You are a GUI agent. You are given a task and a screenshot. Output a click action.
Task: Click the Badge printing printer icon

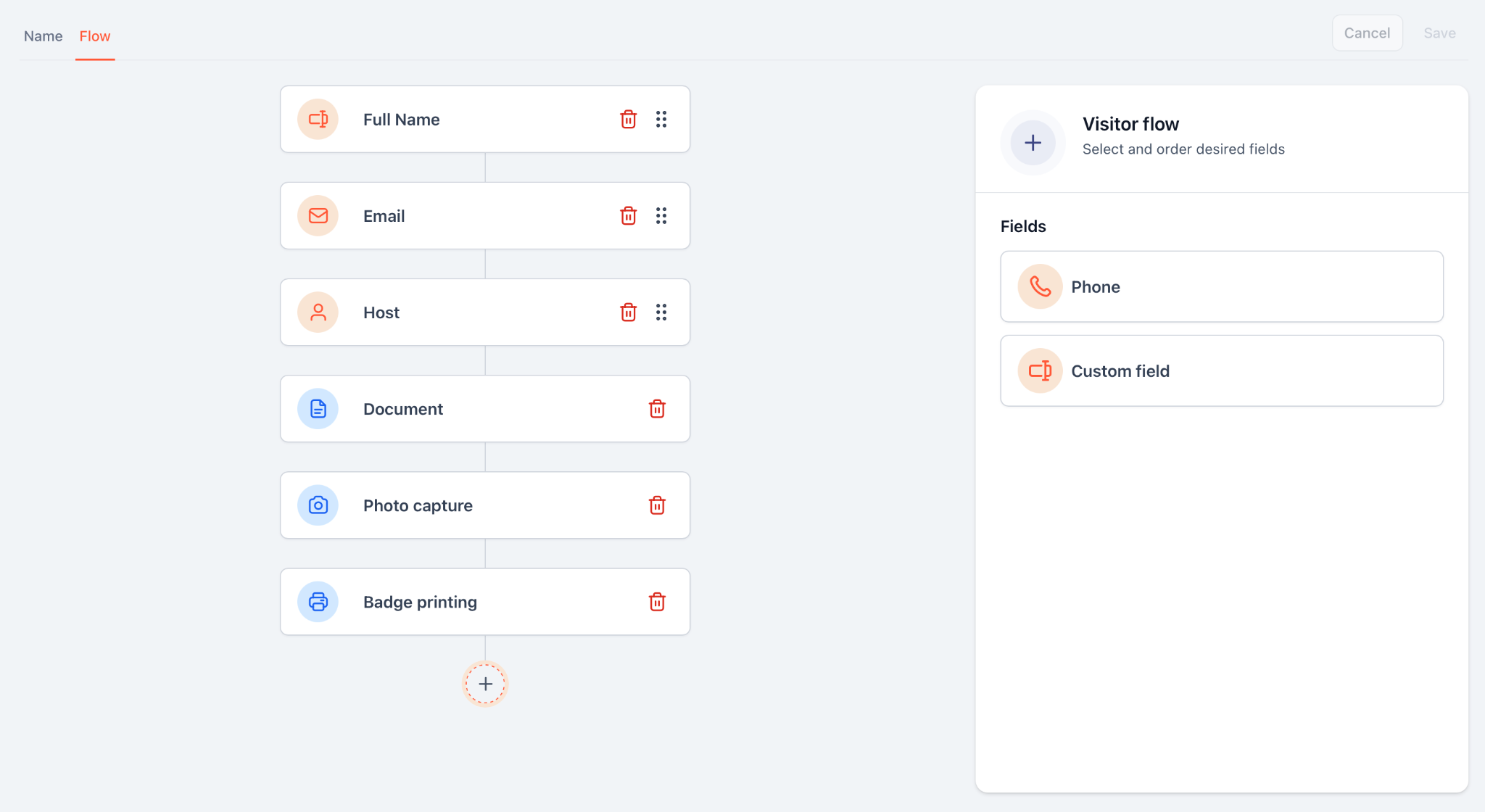pyautogui.click(x=318, y=602)
